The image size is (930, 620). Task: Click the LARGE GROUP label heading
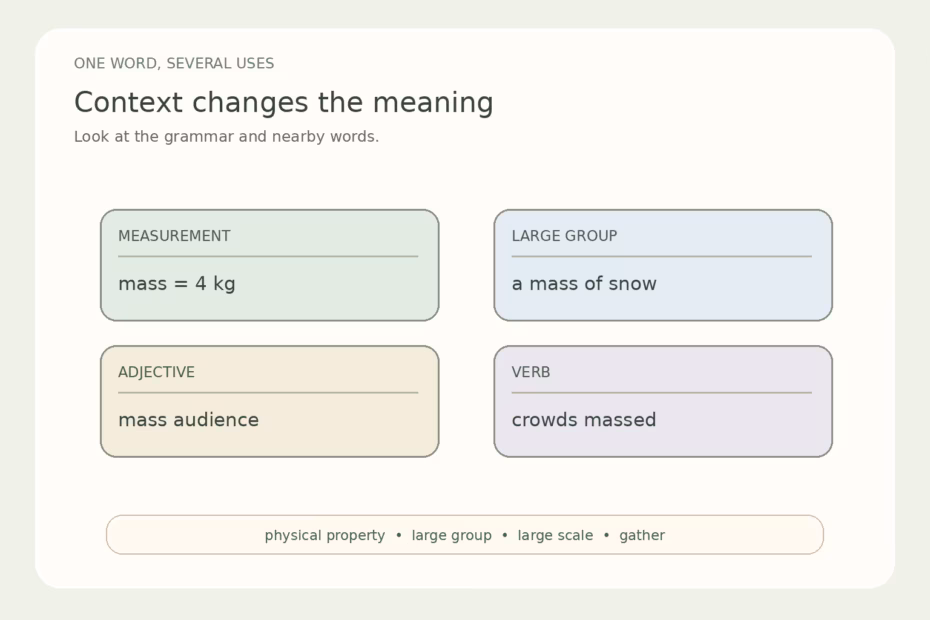[564, 236]
